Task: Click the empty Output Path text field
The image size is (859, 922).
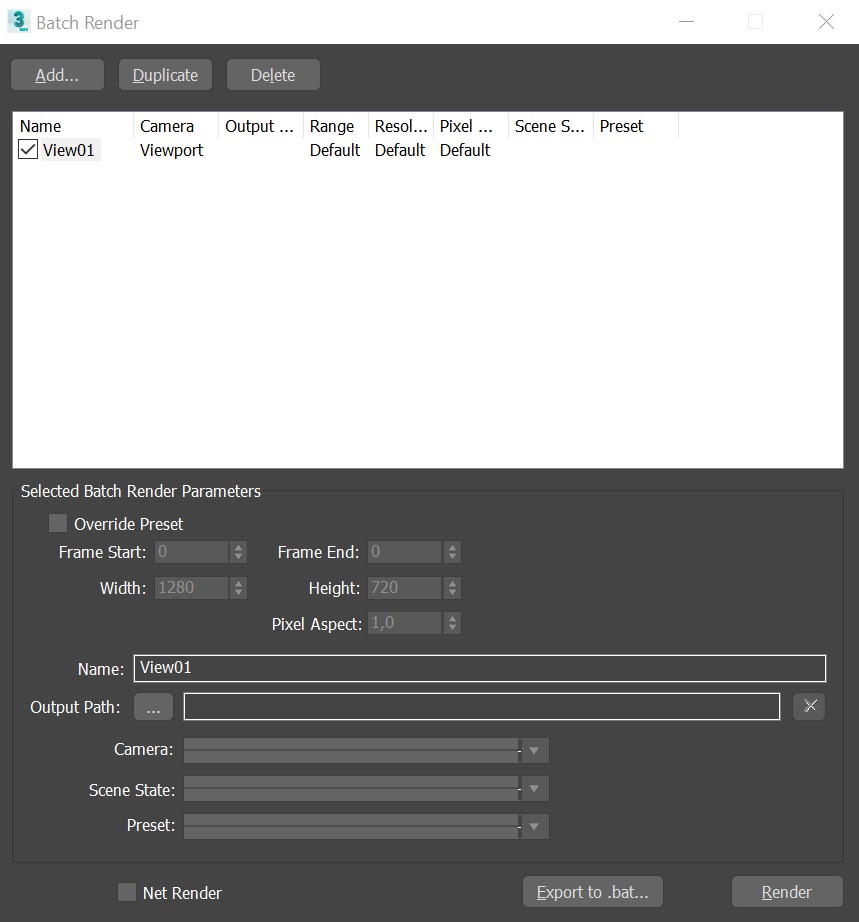Action: 482,706
